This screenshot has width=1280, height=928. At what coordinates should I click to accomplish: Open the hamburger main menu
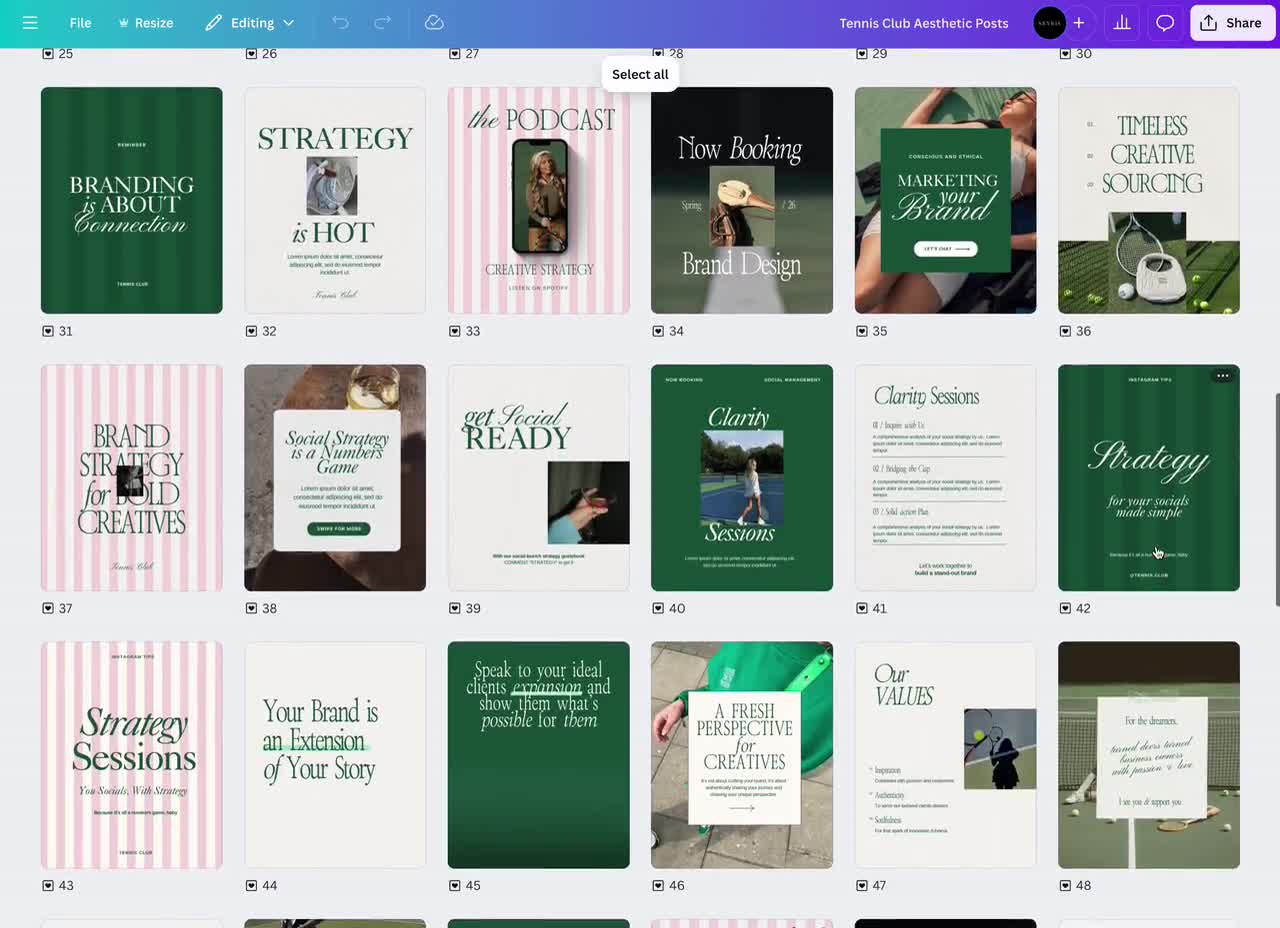(x=29, y=22)
